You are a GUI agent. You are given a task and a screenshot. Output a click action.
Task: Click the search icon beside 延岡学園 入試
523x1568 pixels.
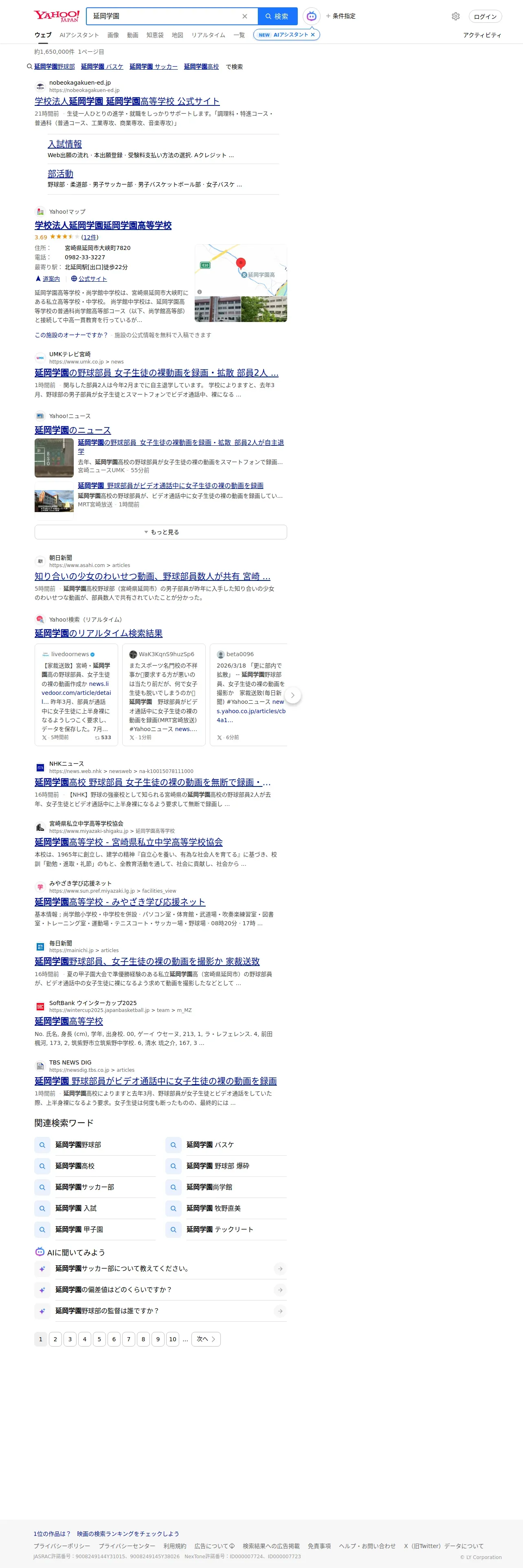coord(42,1209)
